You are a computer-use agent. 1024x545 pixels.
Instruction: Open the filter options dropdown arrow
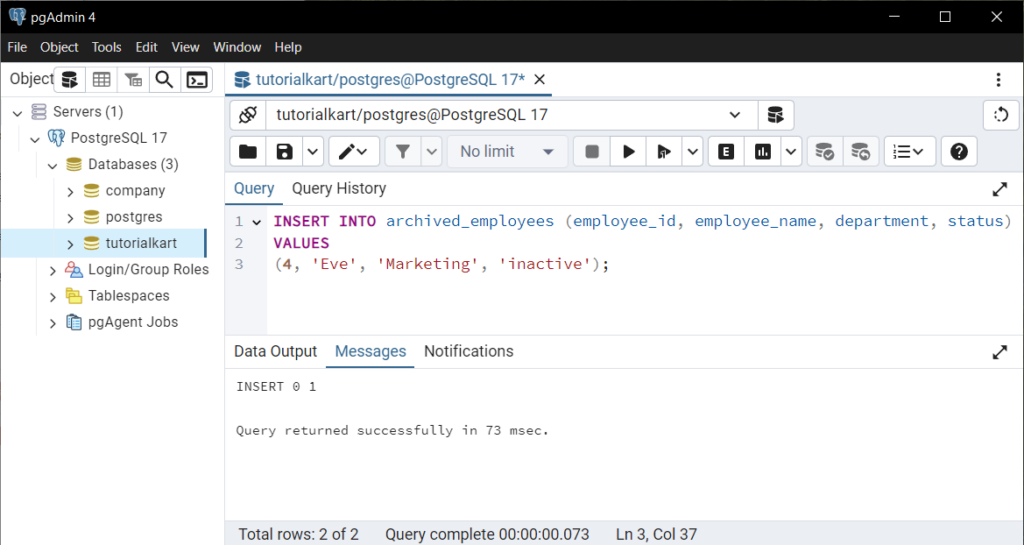(x=432, y=152)
